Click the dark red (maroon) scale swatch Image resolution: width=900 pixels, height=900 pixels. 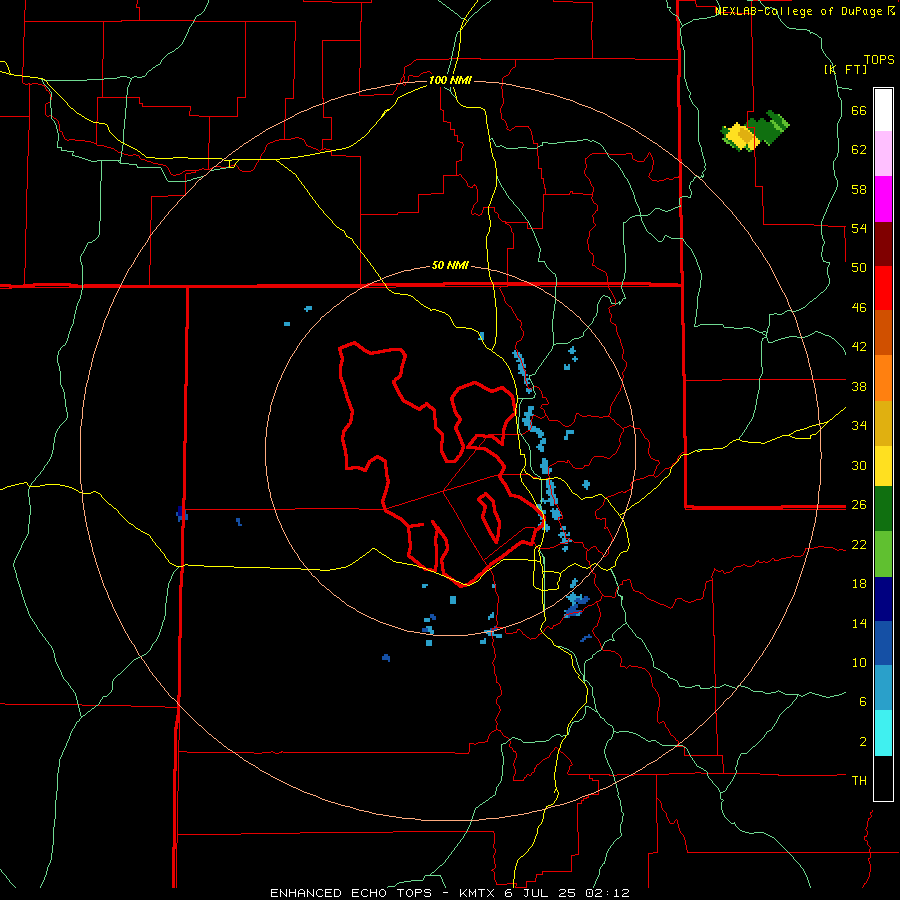tap(883, 244)
